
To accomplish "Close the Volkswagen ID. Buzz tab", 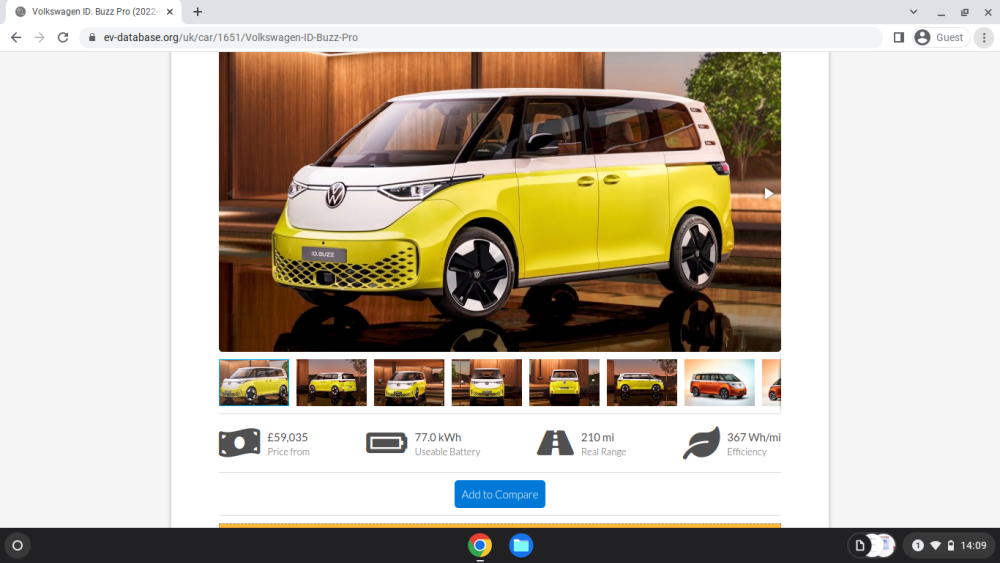I will click(x=170, y=11).
